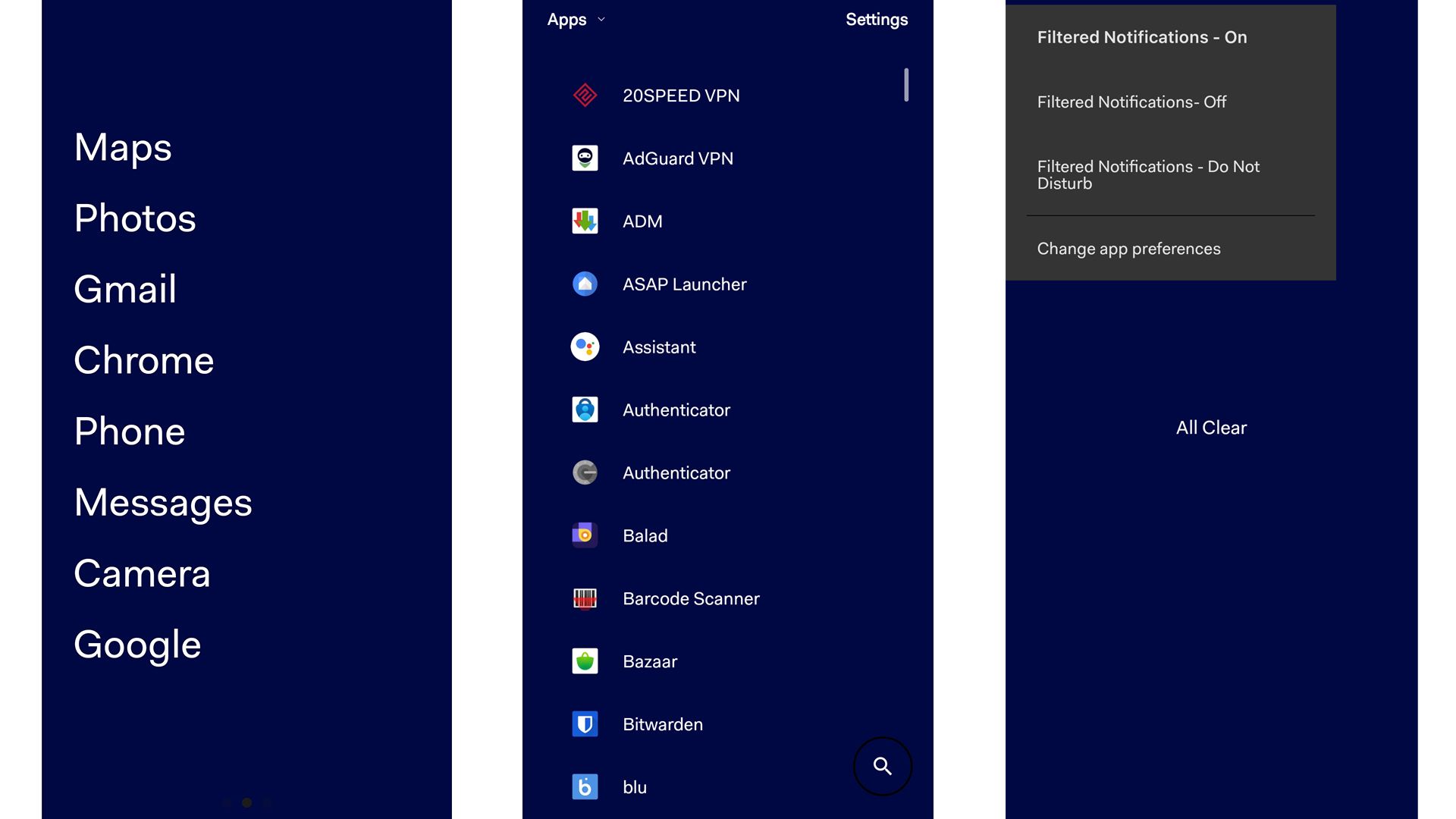The width and height of the screenshot is (1456, 819).
Task: Open the blue Authenticator icon
Action: pyautogui.click(x=585, y=410)
